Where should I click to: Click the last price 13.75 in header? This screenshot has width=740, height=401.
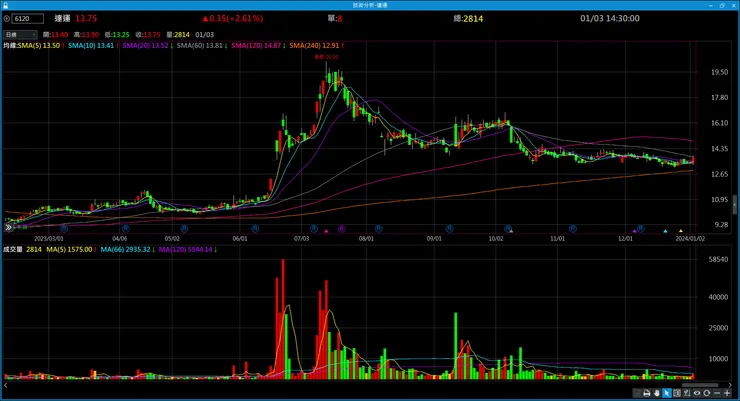click(x=86, y=18)
